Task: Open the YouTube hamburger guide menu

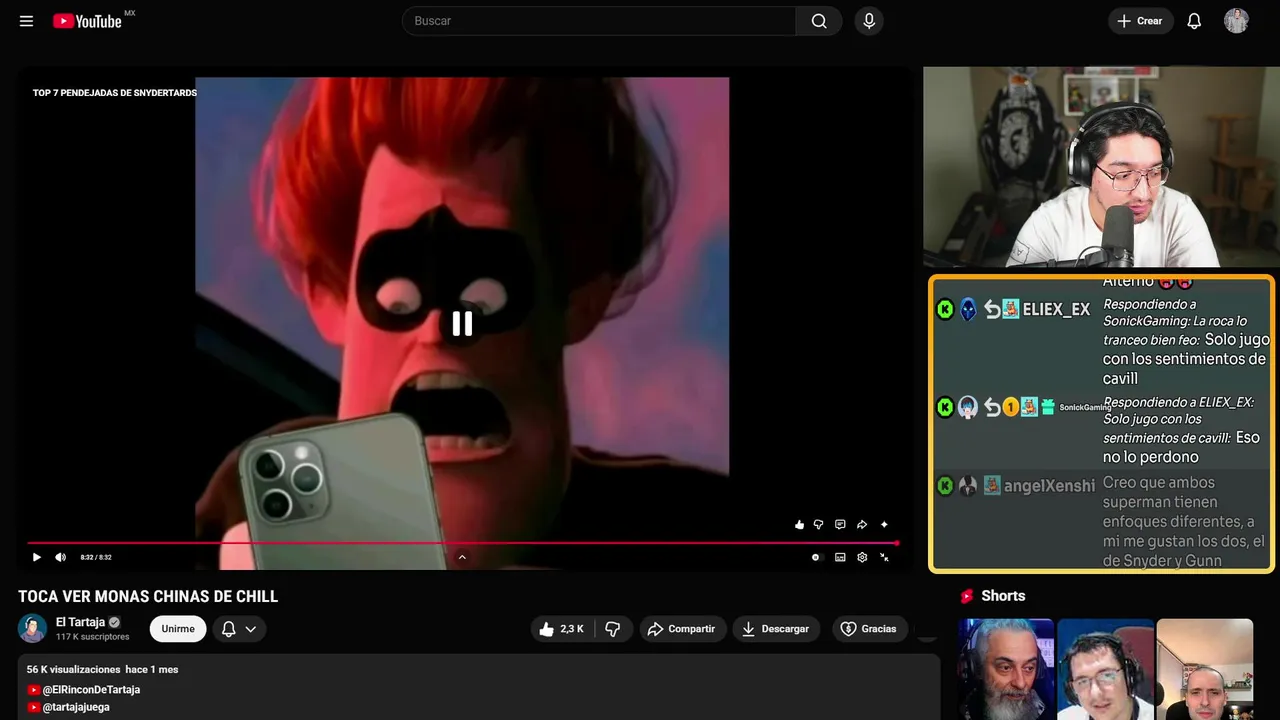Action: [26, 21]
